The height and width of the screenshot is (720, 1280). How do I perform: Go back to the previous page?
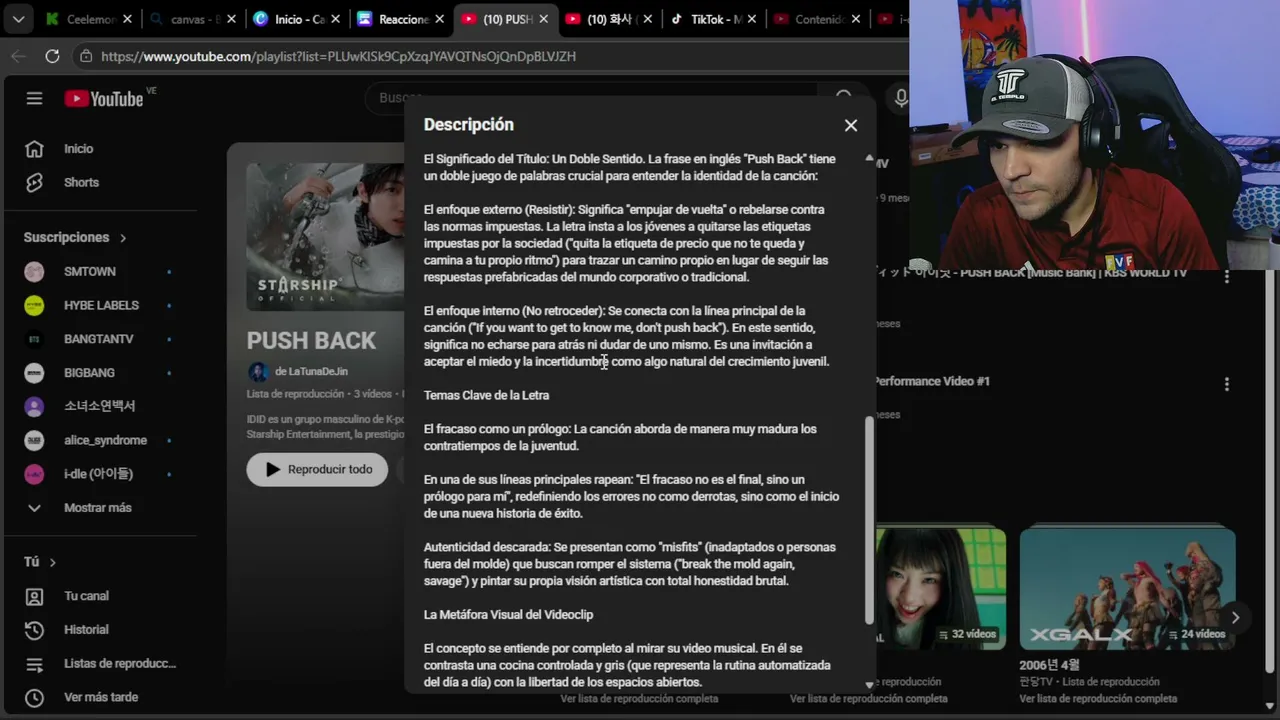[18, 57]
